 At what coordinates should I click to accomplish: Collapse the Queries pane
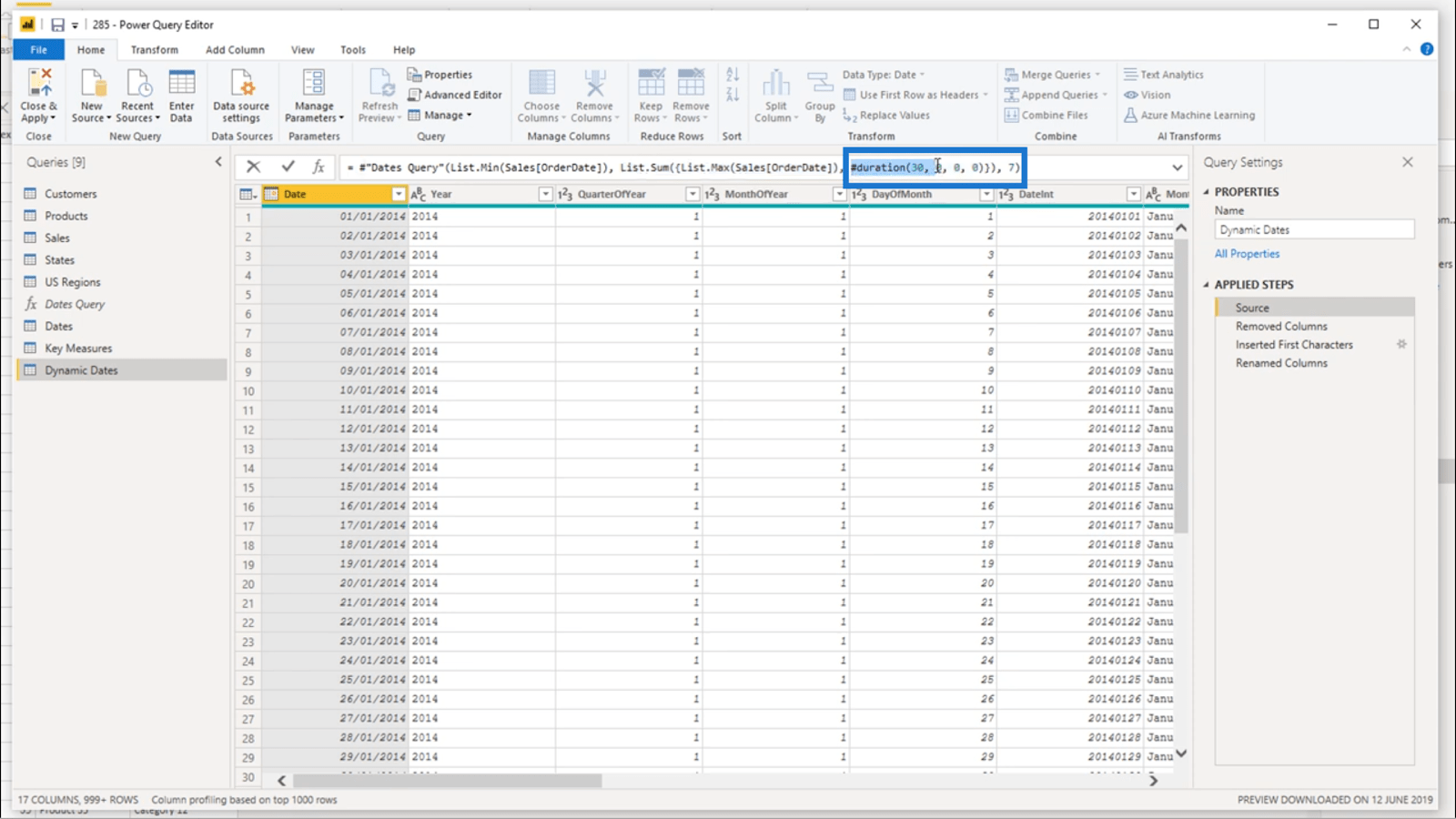coord(218,162)
